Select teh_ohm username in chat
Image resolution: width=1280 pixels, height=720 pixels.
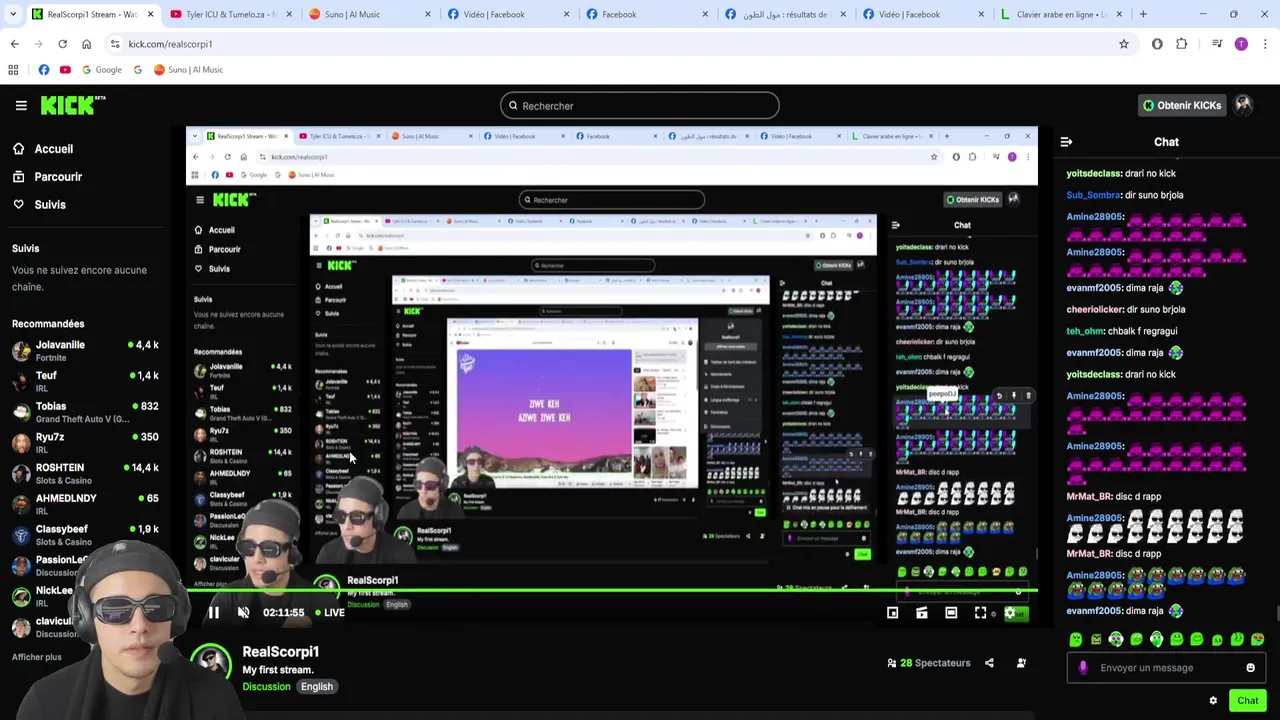pos(1086,331)
